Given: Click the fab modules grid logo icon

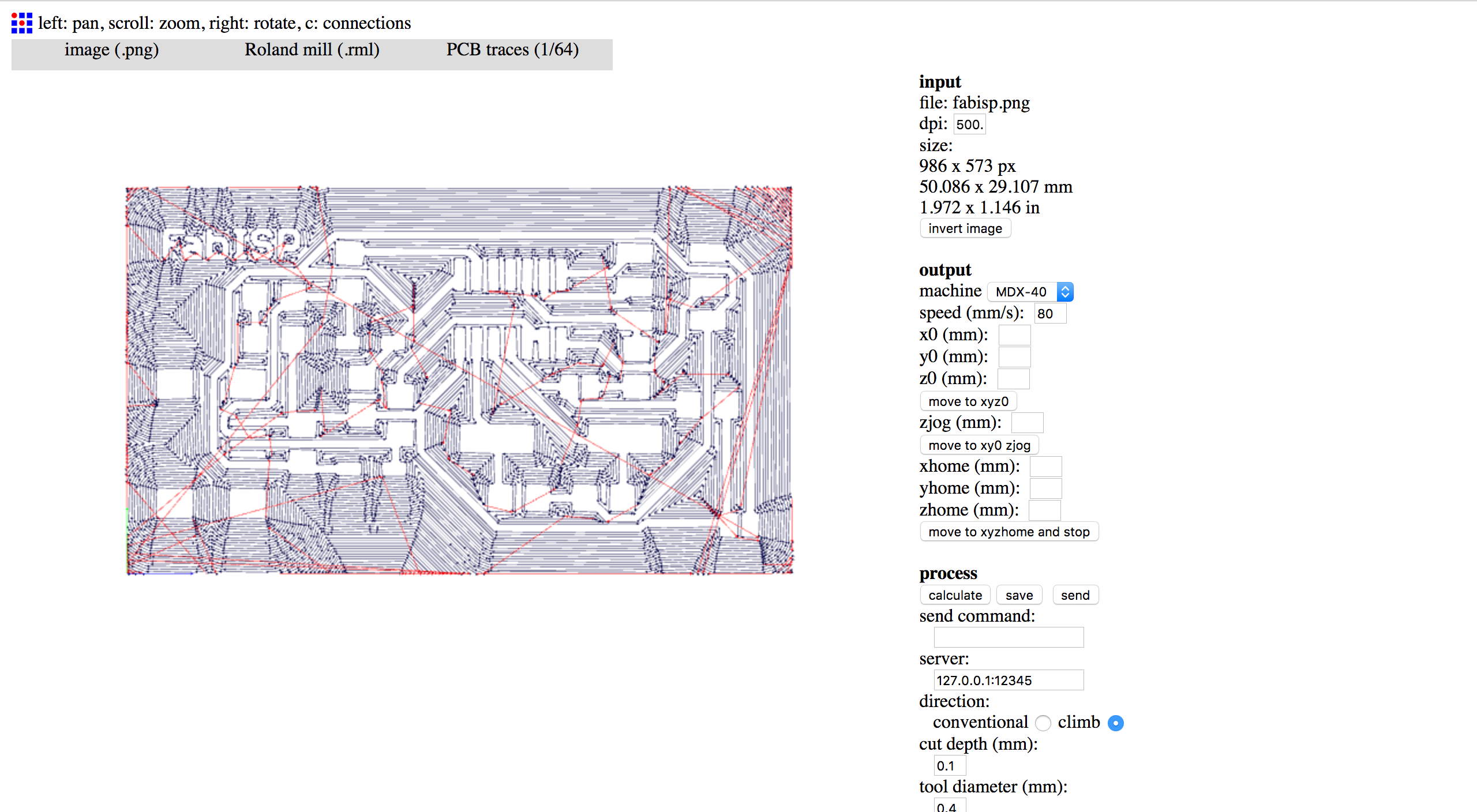Looking at the screenshot, I should click(x=22, y=23).
